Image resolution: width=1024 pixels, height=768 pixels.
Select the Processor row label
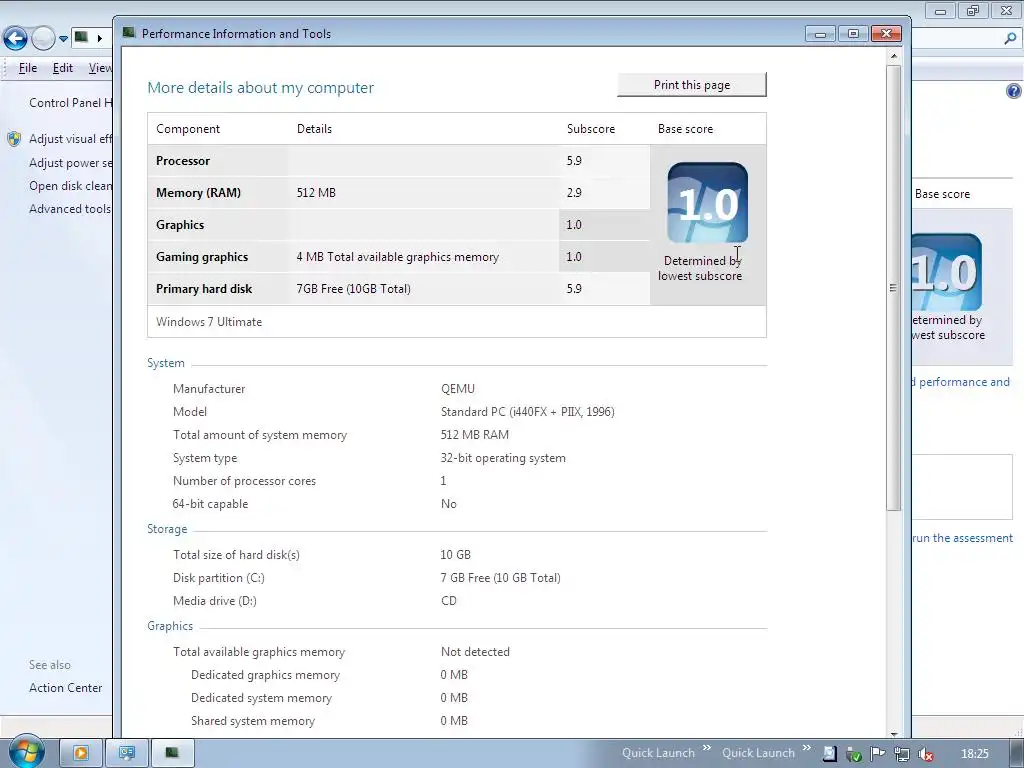[183, 161]
